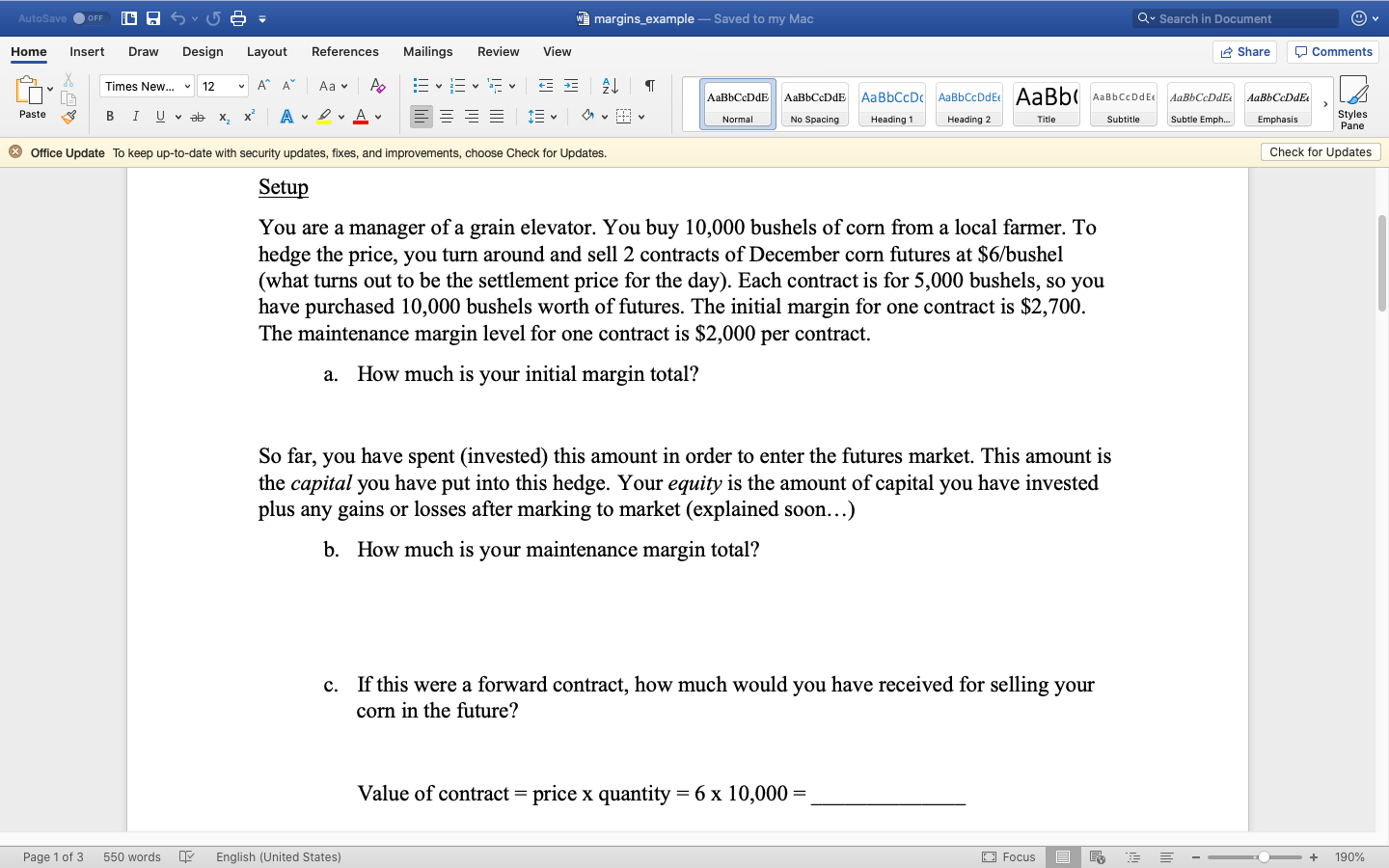Click the Cut scissors icon

68,80
